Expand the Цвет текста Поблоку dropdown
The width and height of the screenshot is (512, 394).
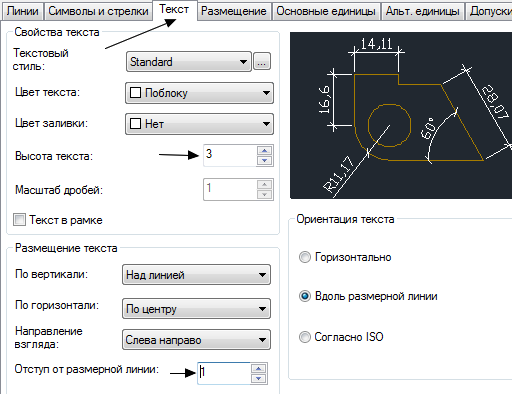click(199, 93)
